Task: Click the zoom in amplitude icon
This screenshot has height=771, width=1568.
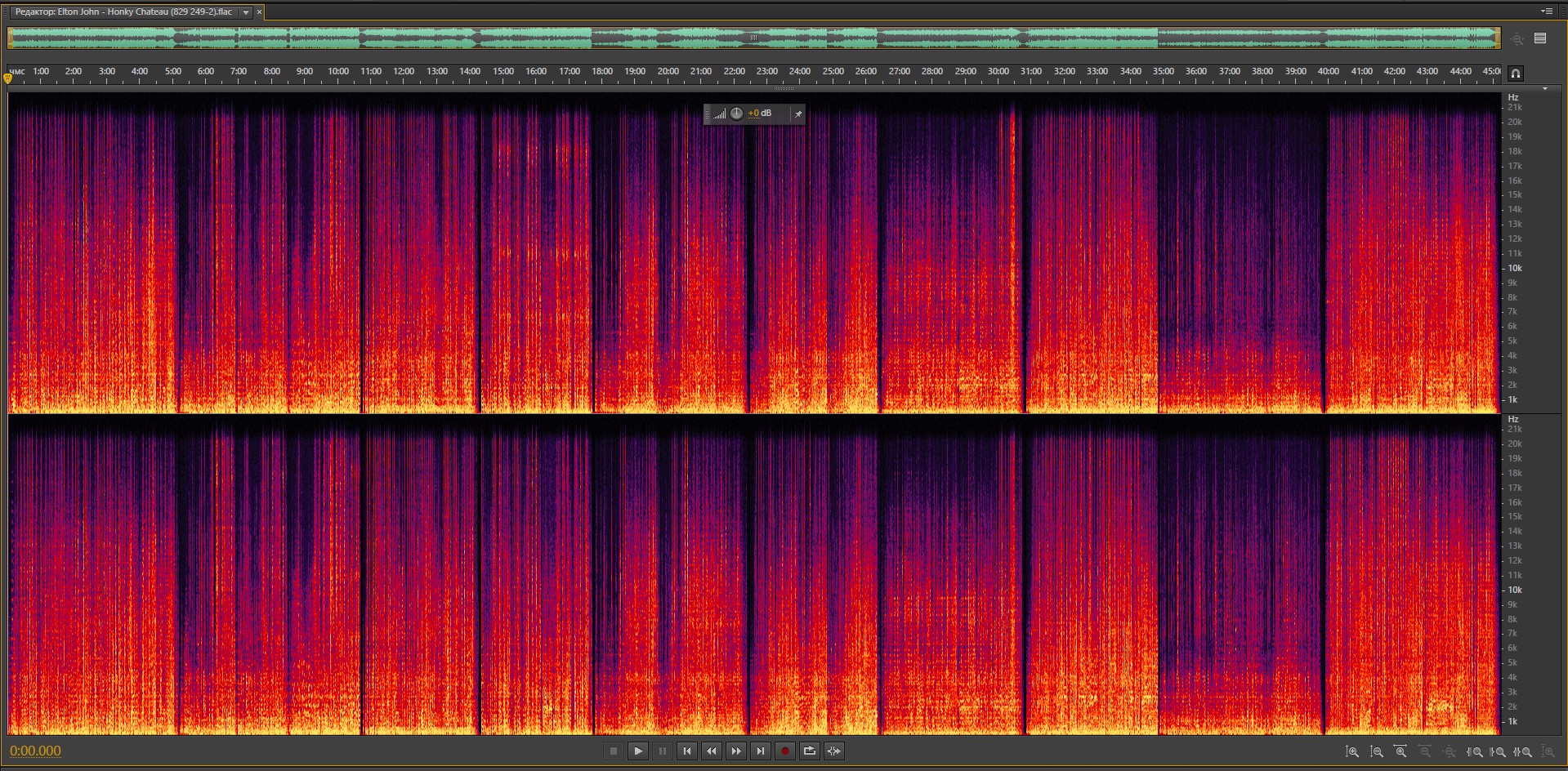Action: click(x=1352, y=751)
